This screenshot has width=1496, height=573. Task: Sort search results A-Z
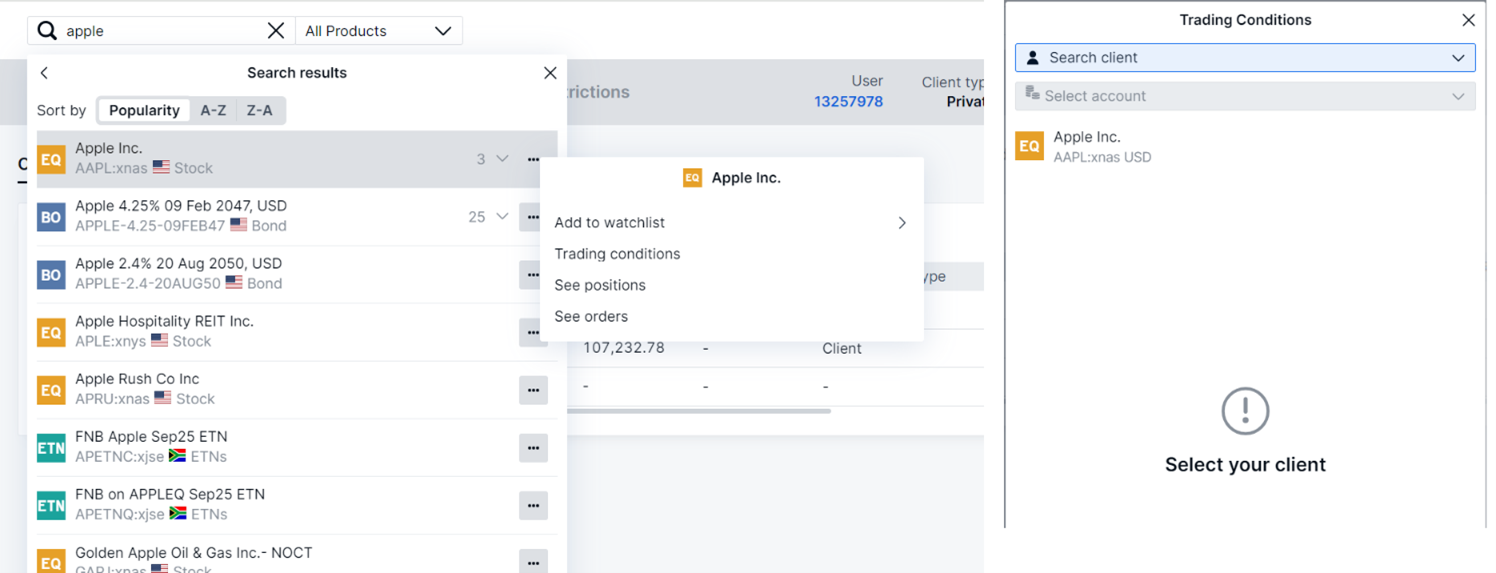click(x=213, y=110)
